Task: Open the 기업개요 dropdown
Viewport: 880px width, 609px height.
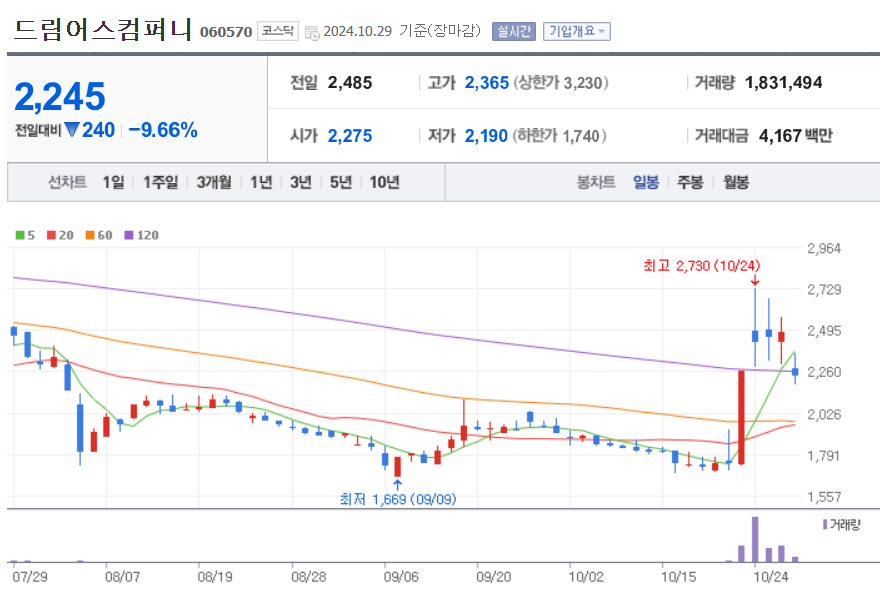Action: click(576, 31)
